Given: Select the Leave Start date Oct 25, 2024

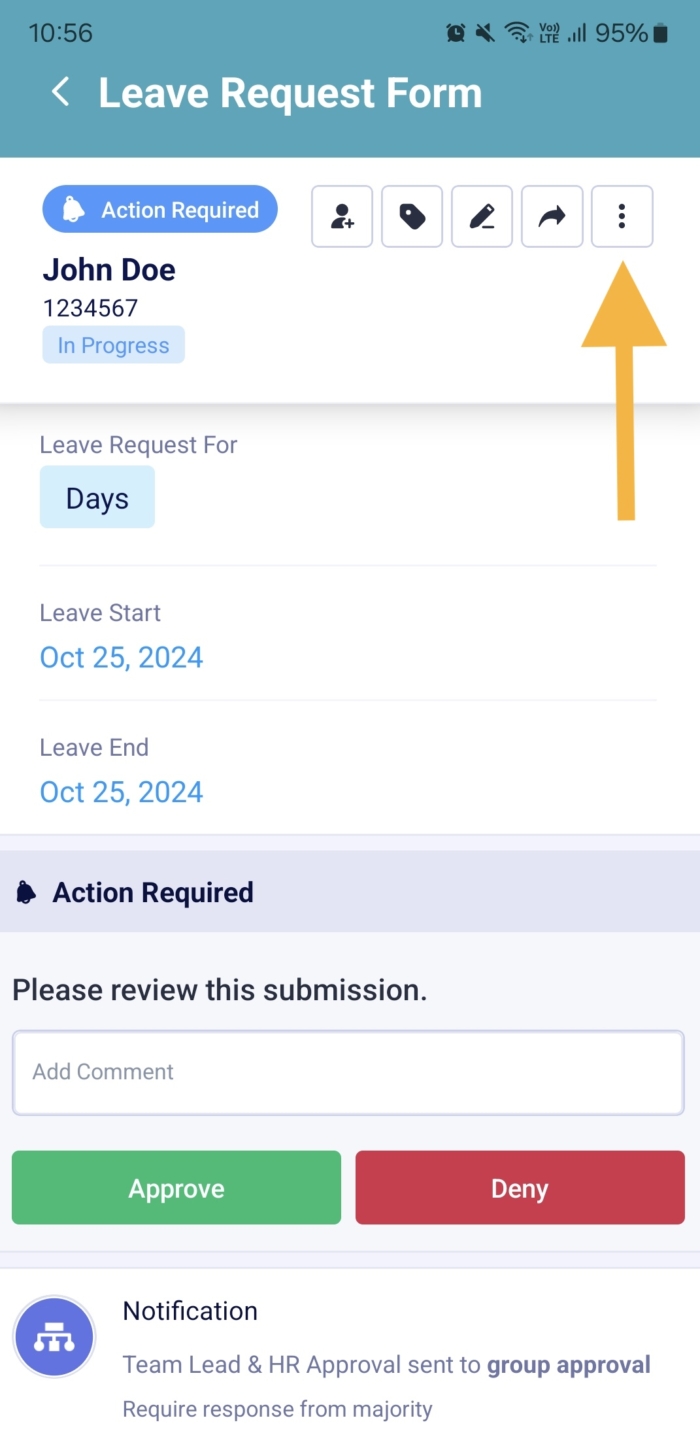Looking at the screenshot, I should (121, 658).
